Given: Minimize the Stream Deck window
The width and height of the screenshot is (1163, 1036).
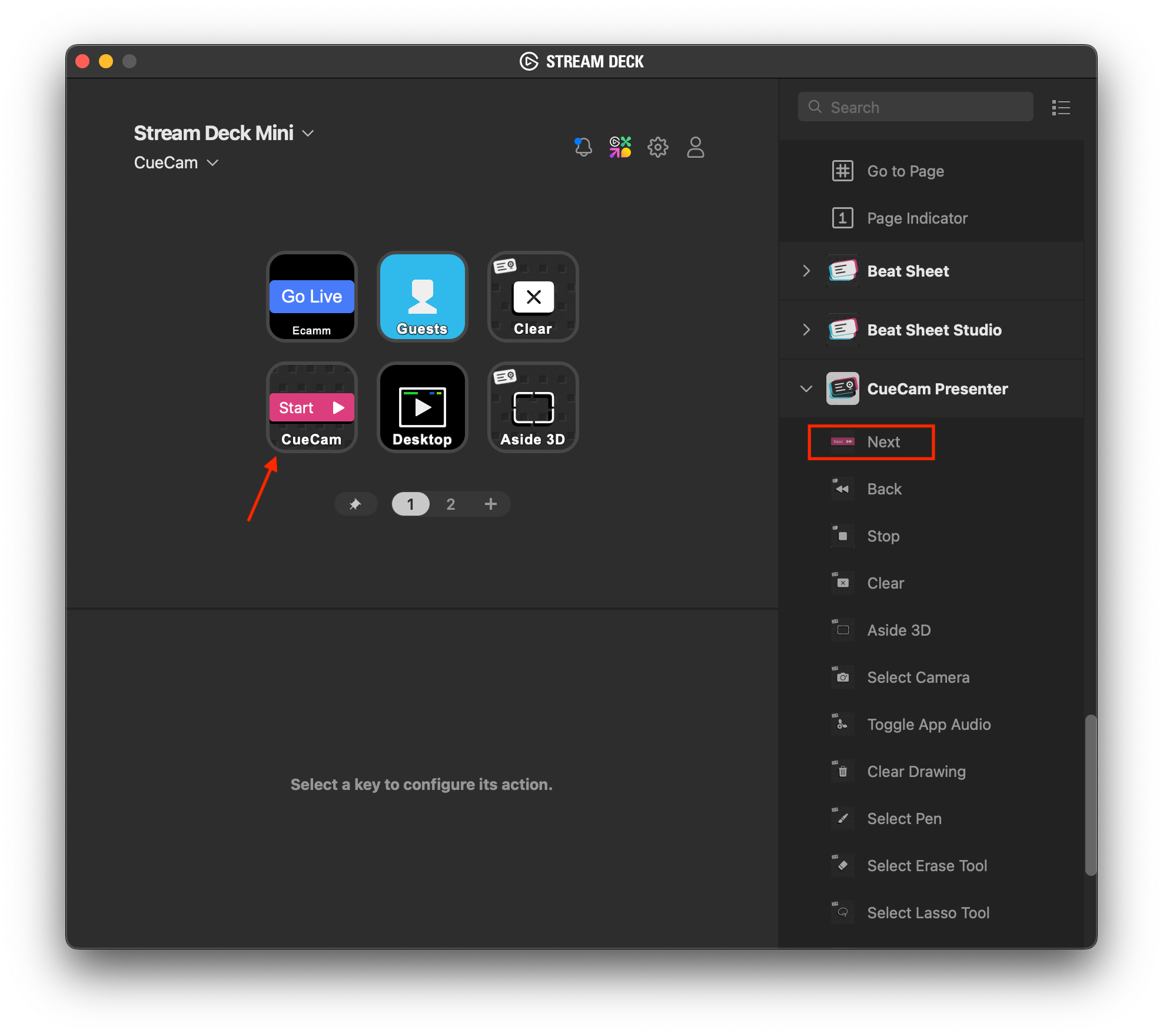Looking at the screenshot, I should coord(106,61).
